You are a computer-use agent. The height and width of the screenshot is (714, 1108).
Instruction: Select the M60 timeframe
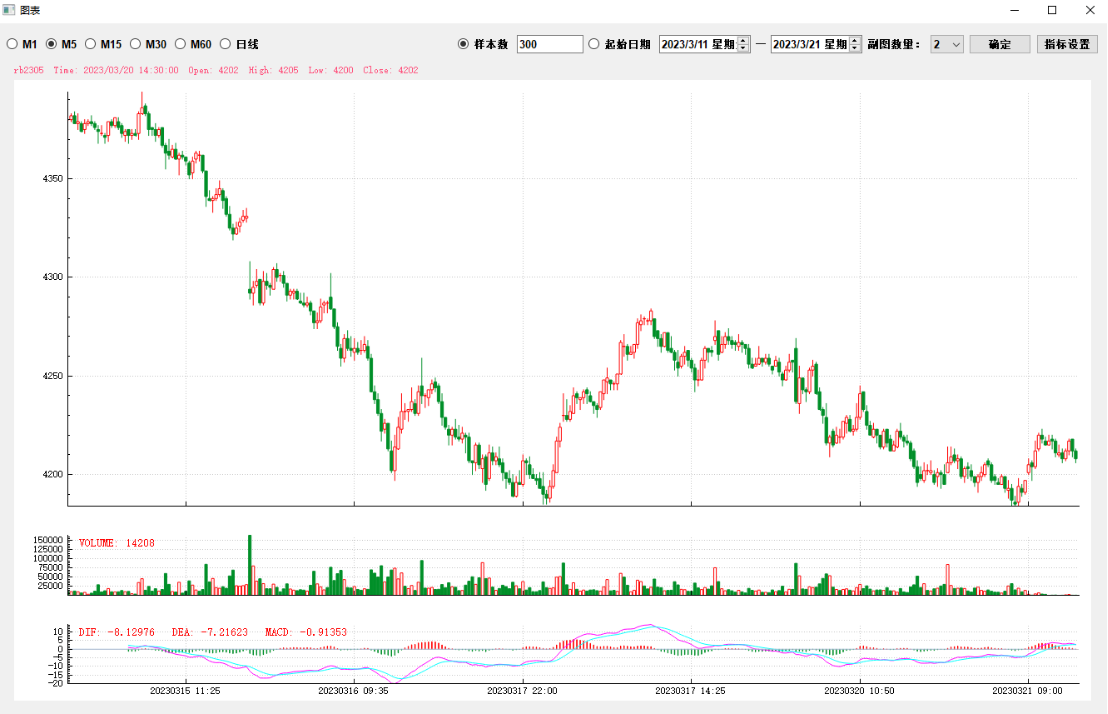pyautogui.click(x=181, y=44)
